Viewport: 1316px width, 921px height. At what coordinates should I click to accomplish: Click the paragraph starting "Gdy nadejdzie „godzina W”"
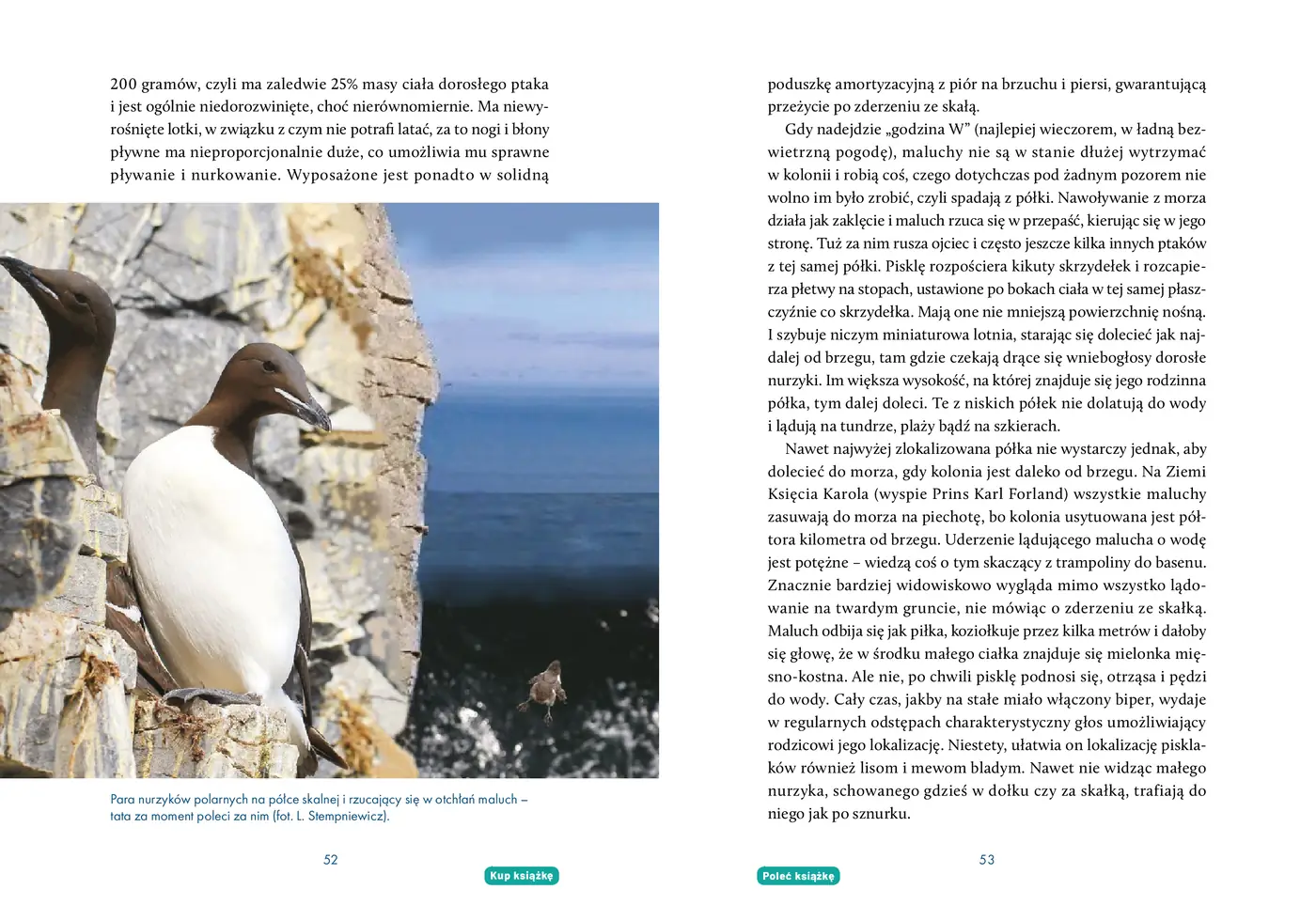pos(987,277)
